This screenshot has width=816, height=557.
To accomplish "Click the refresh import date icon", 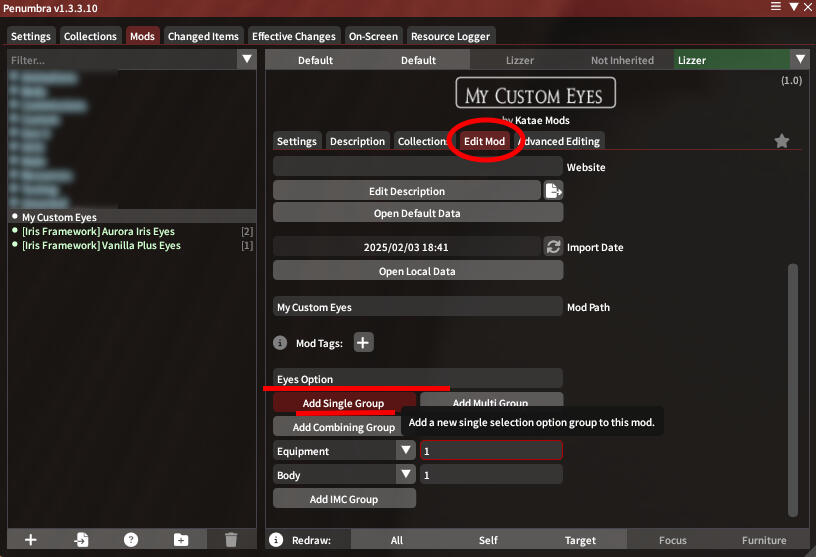I will click(x=553, y=247).
